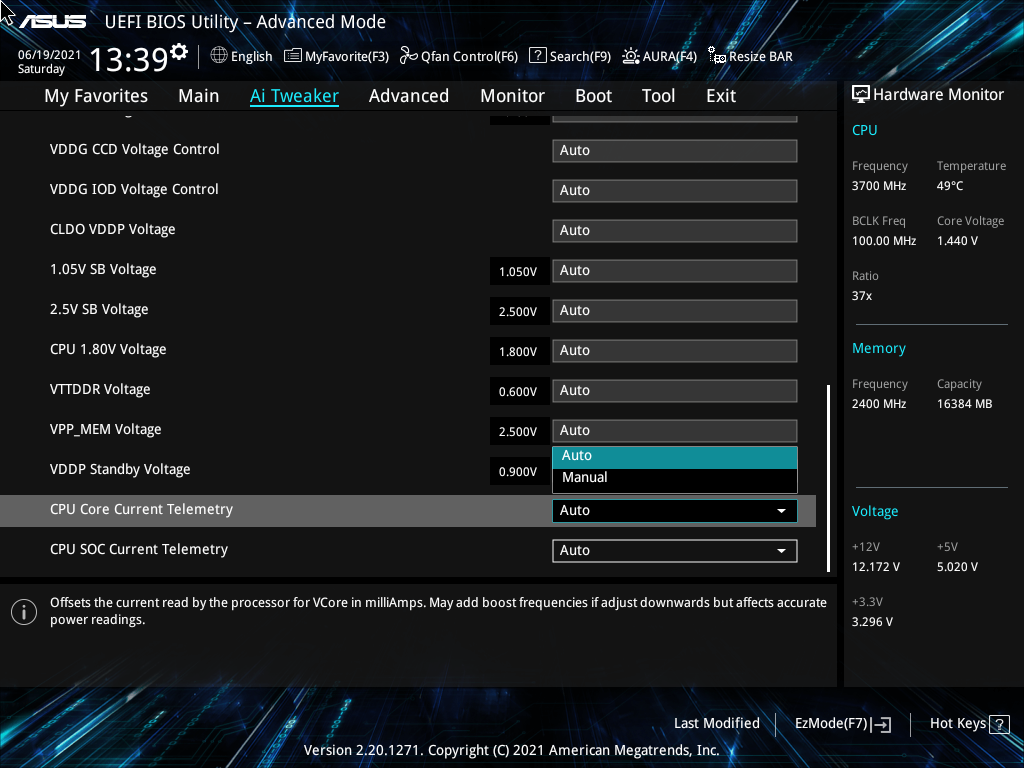This screenshot has height=768, width=1024.
Task: Switch to the Monitor tab
Action: coord(512,95)
